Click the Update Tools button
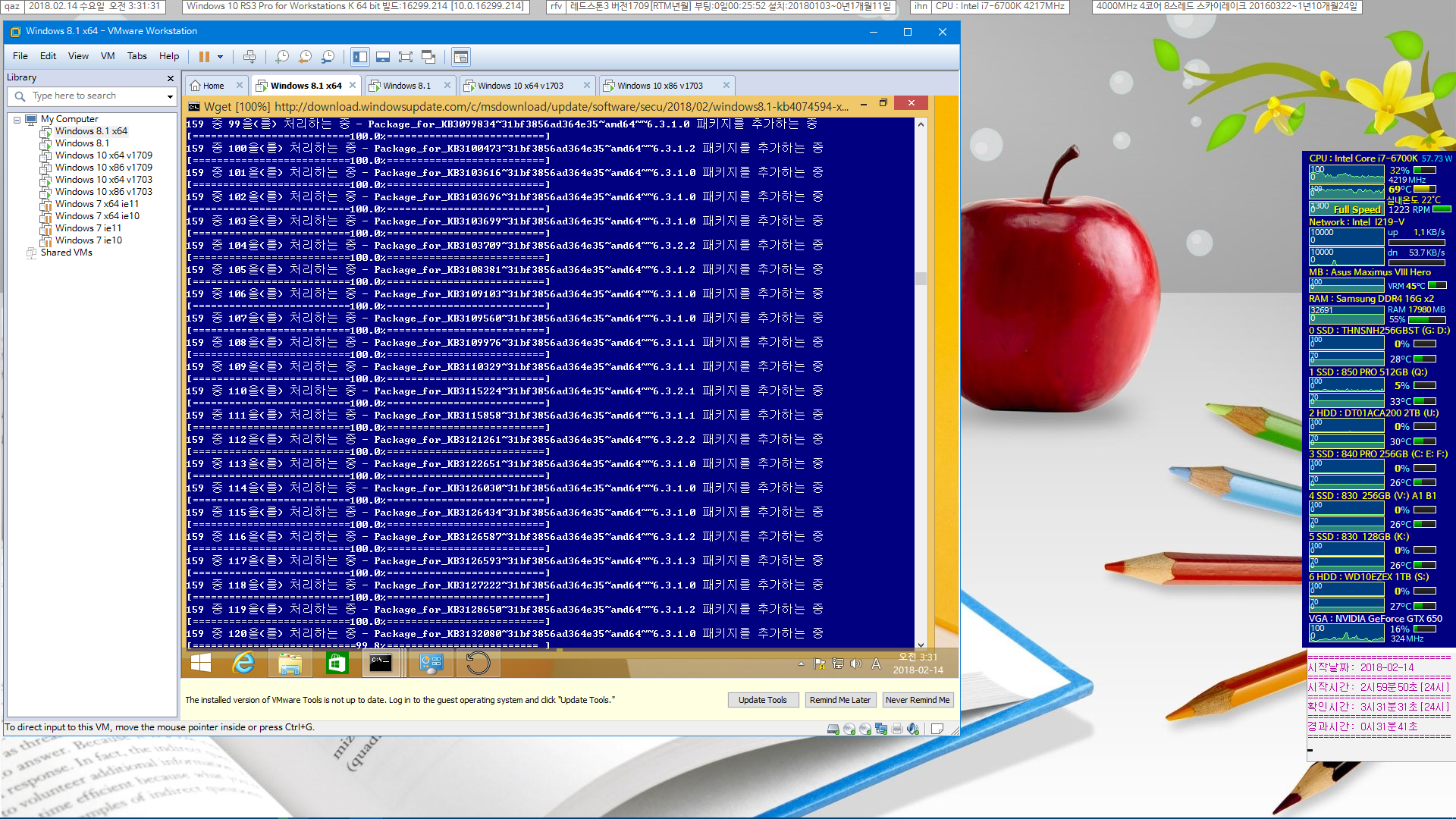The width and height of the screenshot is (1456, 819). tap(763, 700)
